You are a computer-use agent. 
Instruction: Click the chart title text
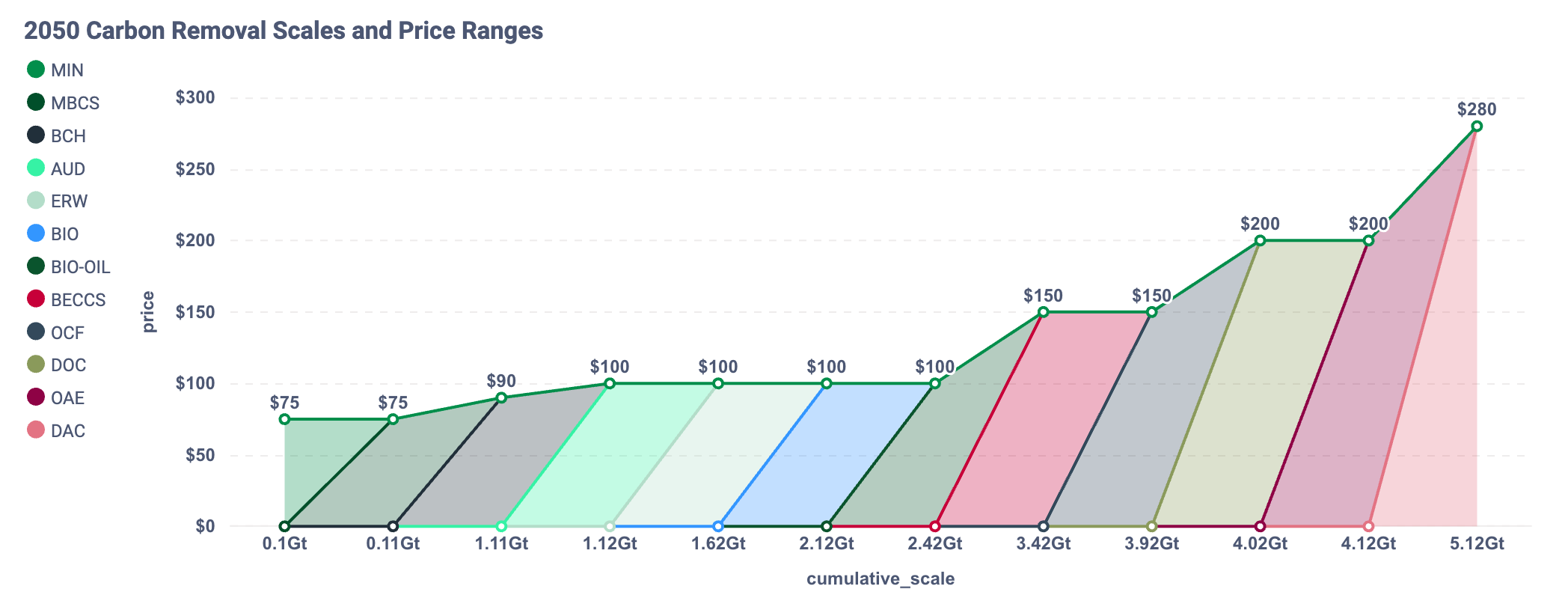tap(284, 31)
